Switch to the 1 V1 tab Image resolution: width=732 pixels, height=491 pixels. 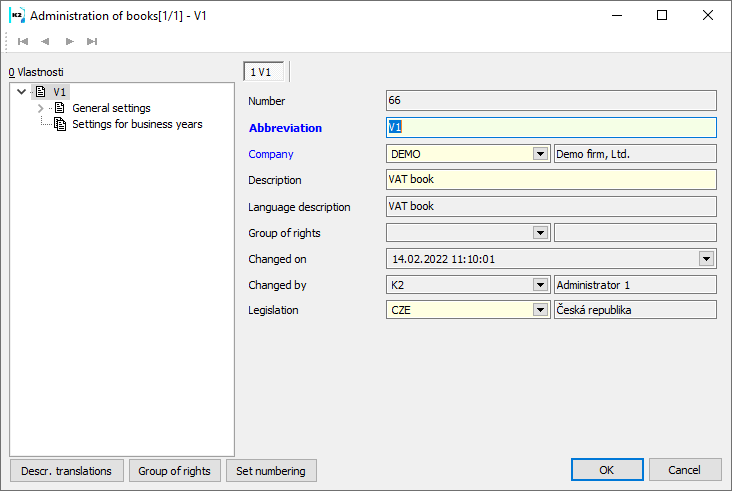pyautogui.click(x=265, y=72)
